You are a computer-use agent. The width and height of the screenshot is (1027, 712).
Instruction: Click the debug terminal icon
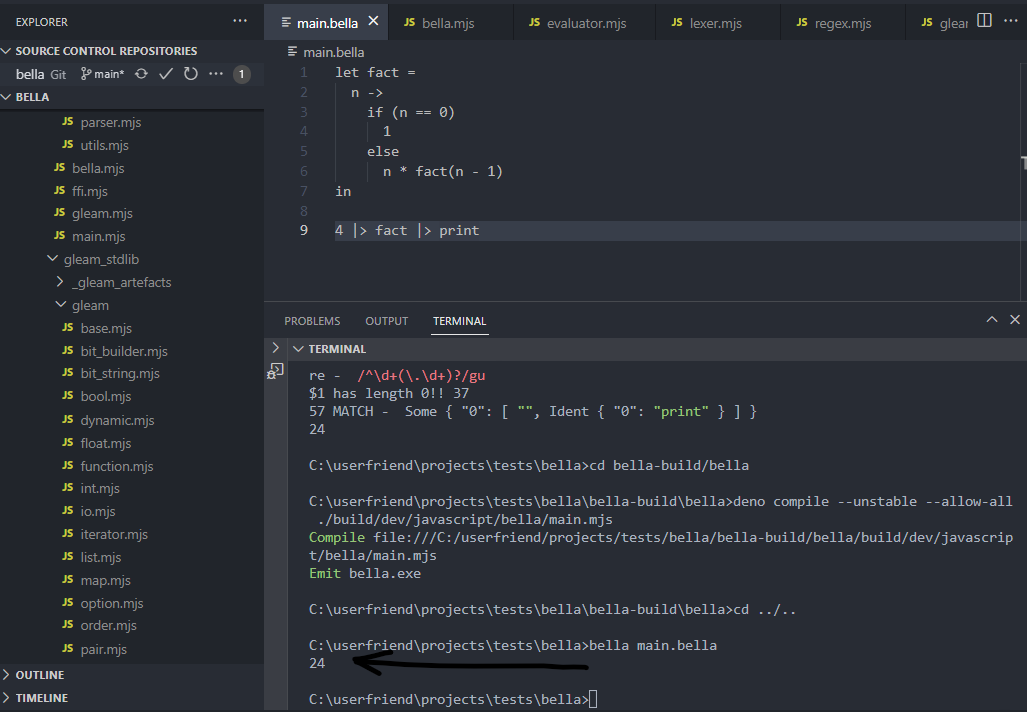275,371
